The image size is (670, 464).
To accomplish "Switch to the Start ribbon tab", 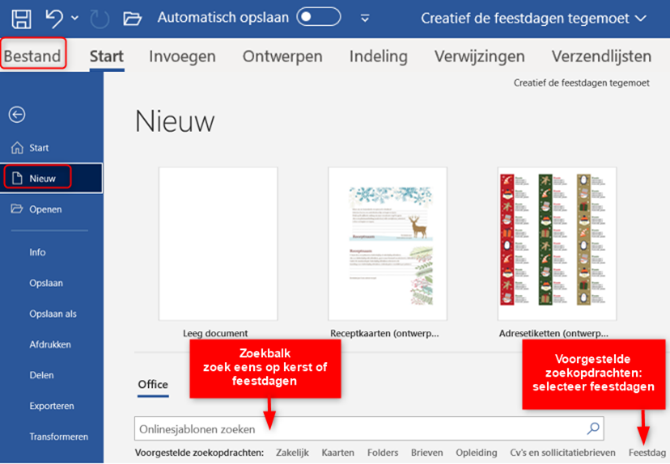I will [x=106, y=56].
